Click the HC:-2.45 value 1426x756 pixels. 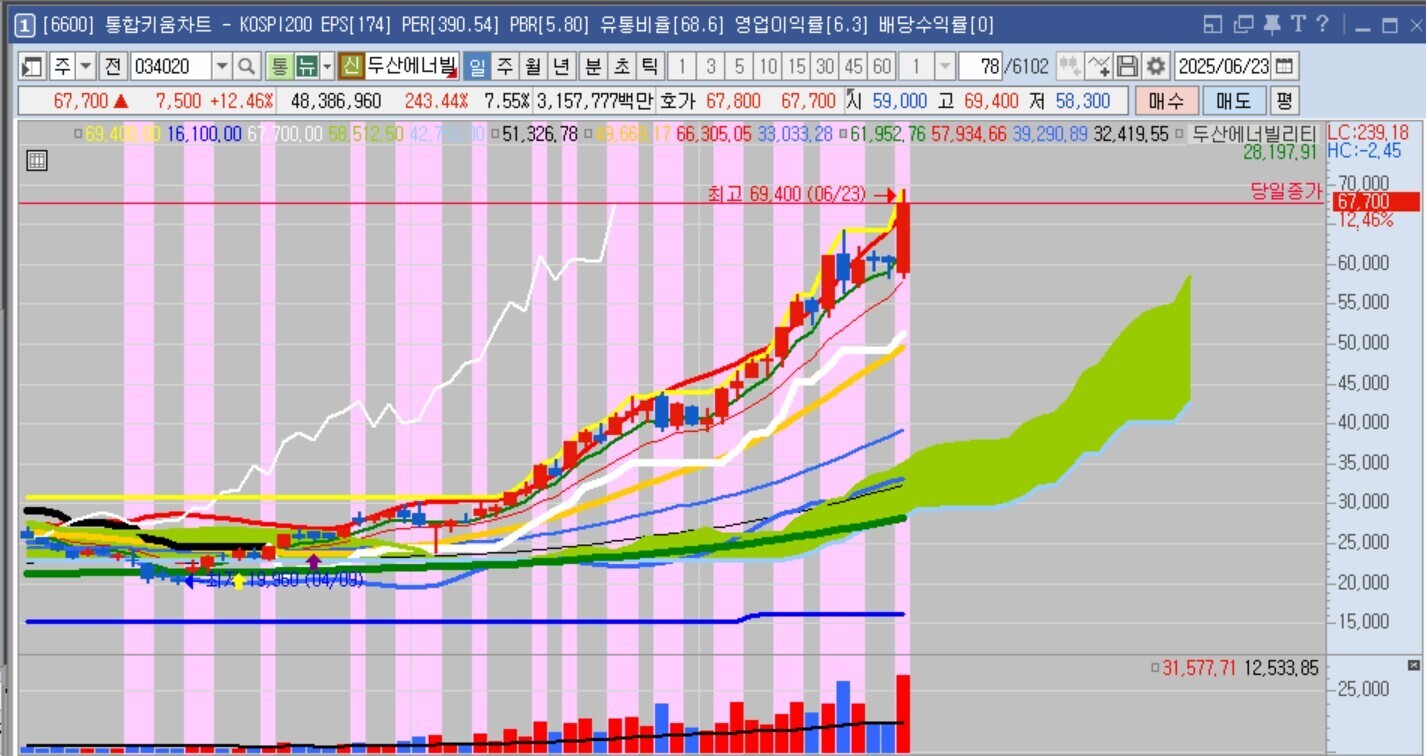(x=1364, y=150)
